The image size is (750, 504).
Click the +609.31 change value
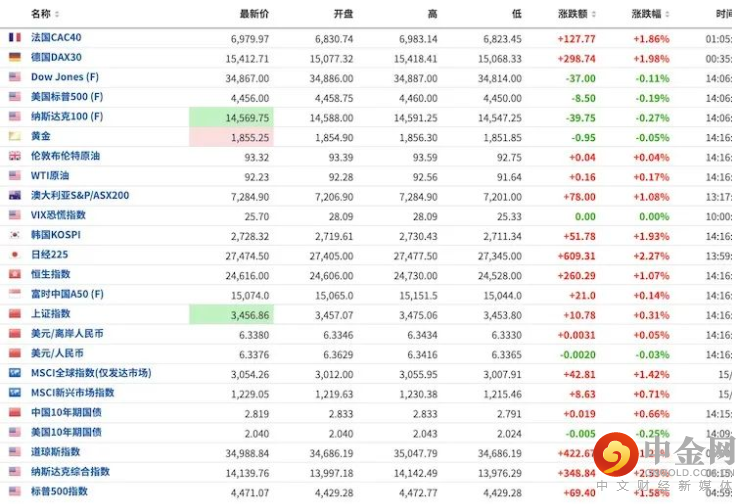coord(576,256)
